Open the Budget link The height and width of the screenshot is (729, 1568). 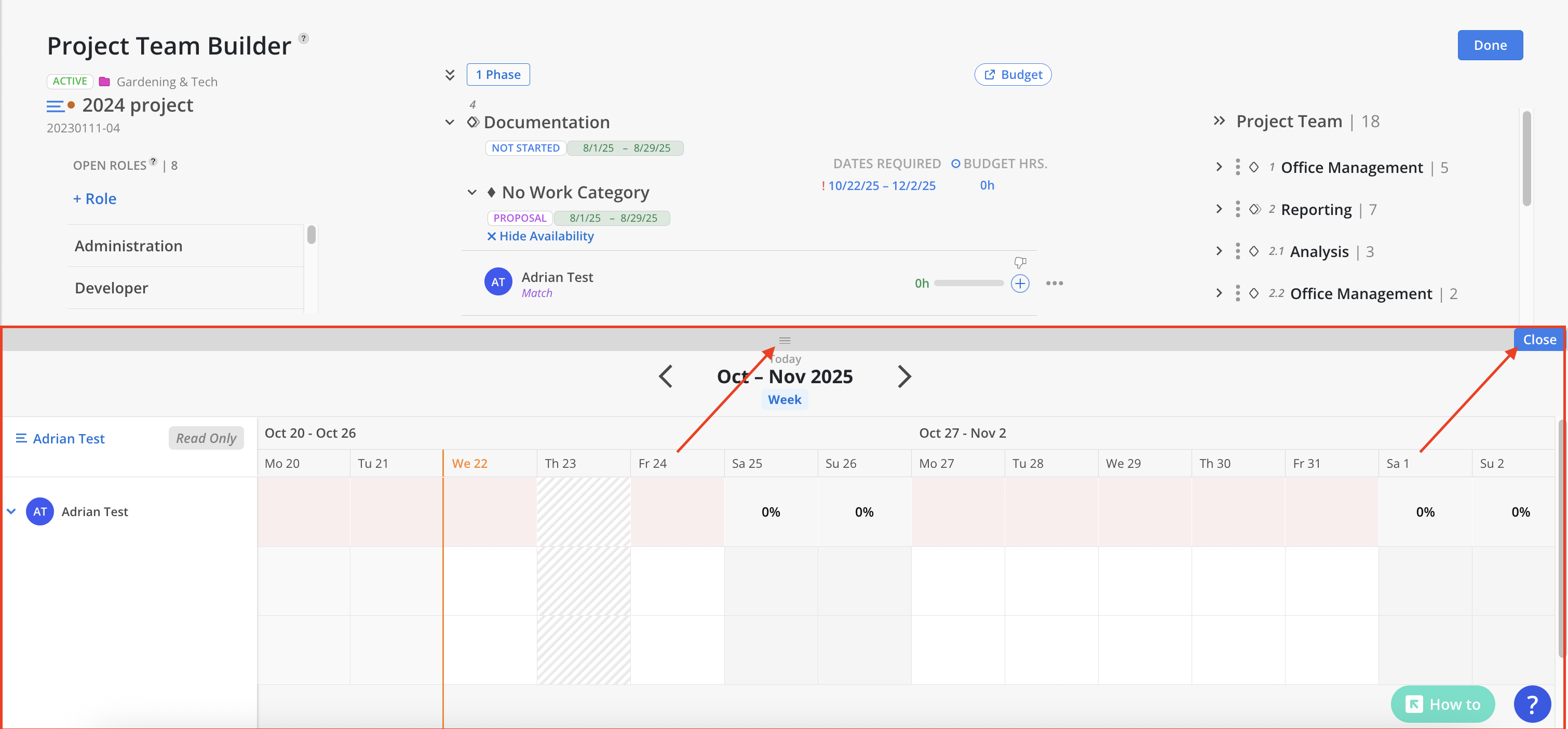1013,75
